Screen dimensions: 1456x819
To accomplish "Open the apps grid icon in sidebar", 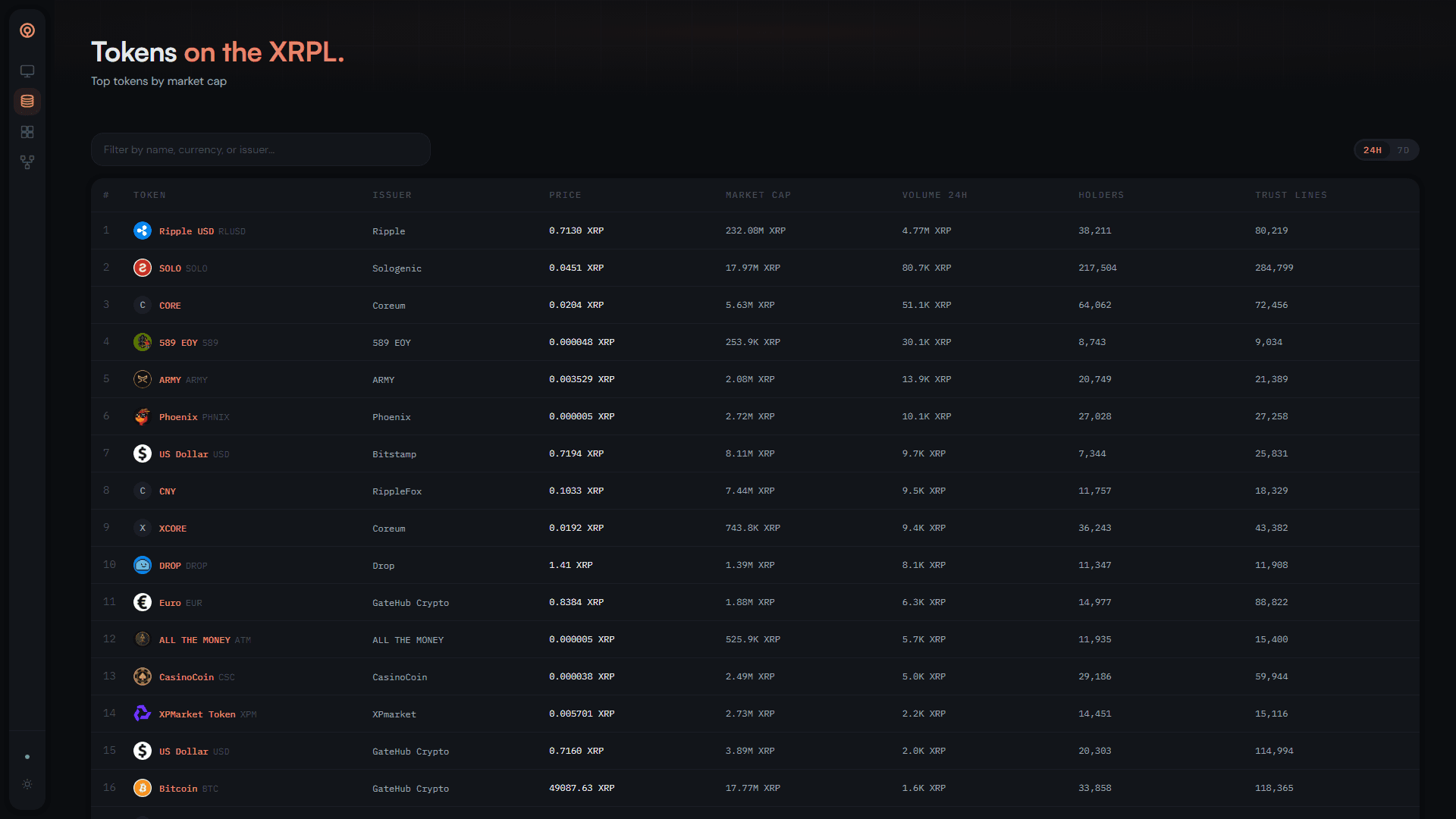I will 27,131.
